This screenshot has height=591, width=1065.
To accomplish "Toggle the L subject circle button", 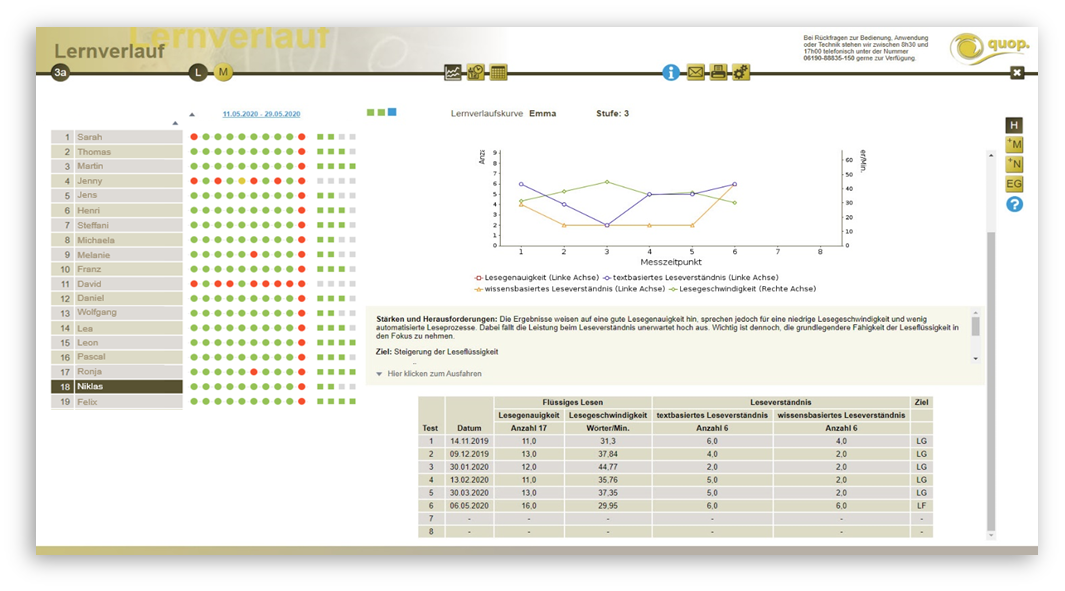I will point(198,72).
